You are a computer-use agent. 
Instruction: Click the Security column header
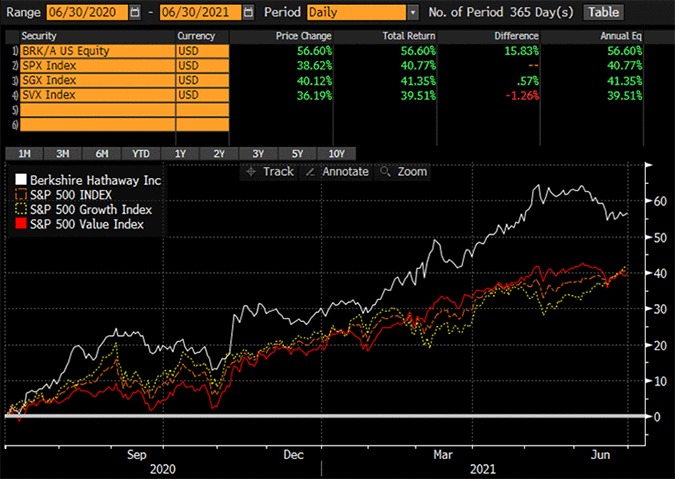point(39,36)
